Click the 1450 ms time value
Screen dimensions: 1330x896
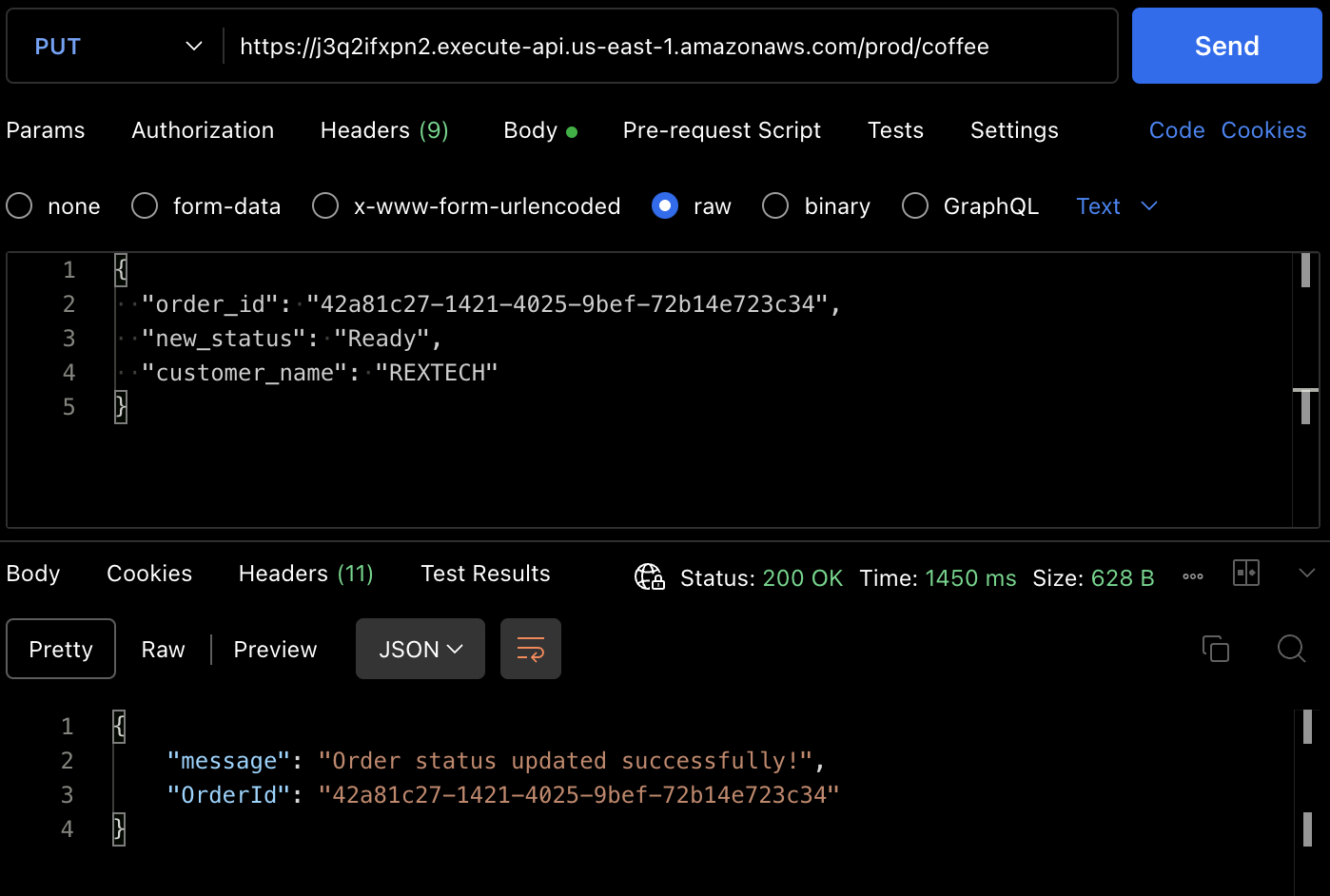point(970,578)
